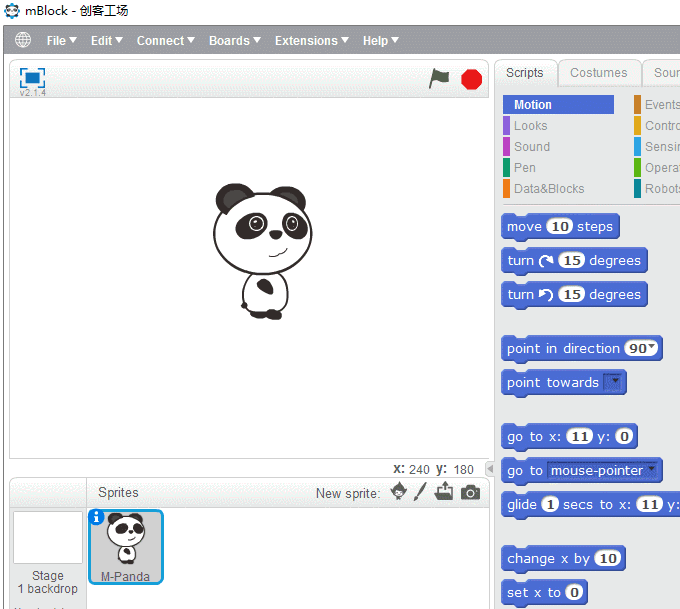This screenshot has height=609, width=680.
Task: Click the green flag to start
Action: pos(439,79)
